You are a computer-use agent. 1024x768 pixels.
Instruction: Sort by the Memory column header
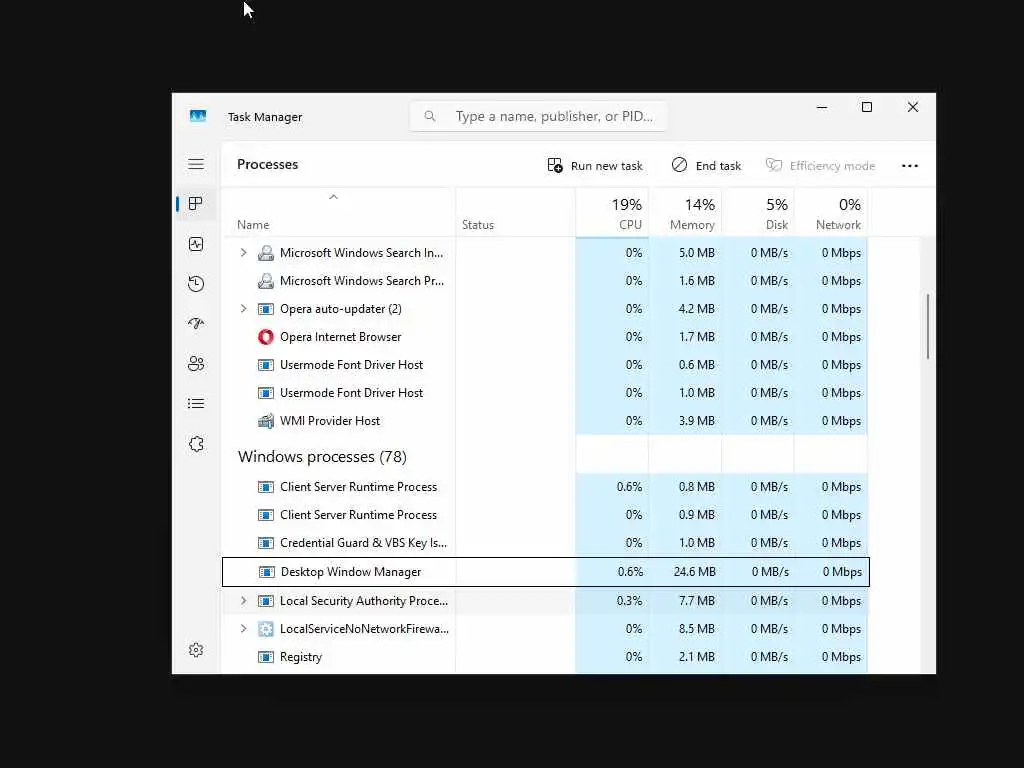tap(685, 214)
